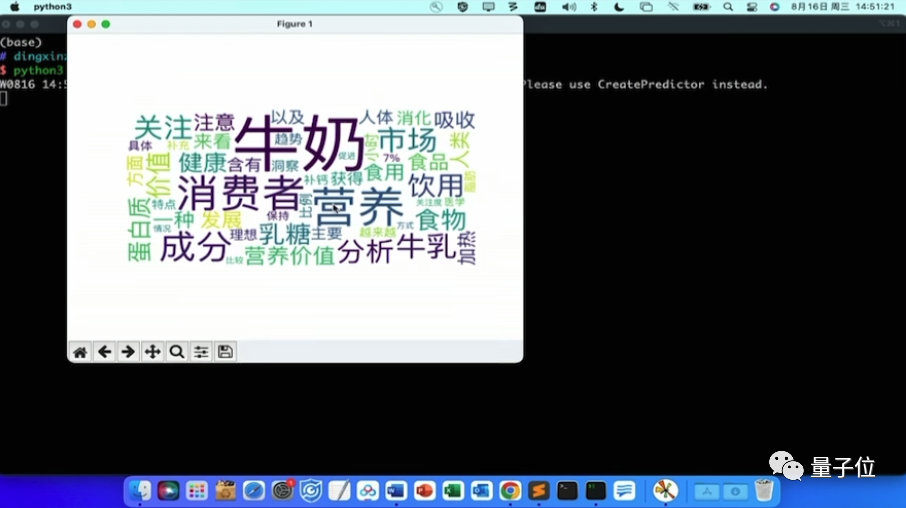Open the configure subplots dialog

(201, 352)
